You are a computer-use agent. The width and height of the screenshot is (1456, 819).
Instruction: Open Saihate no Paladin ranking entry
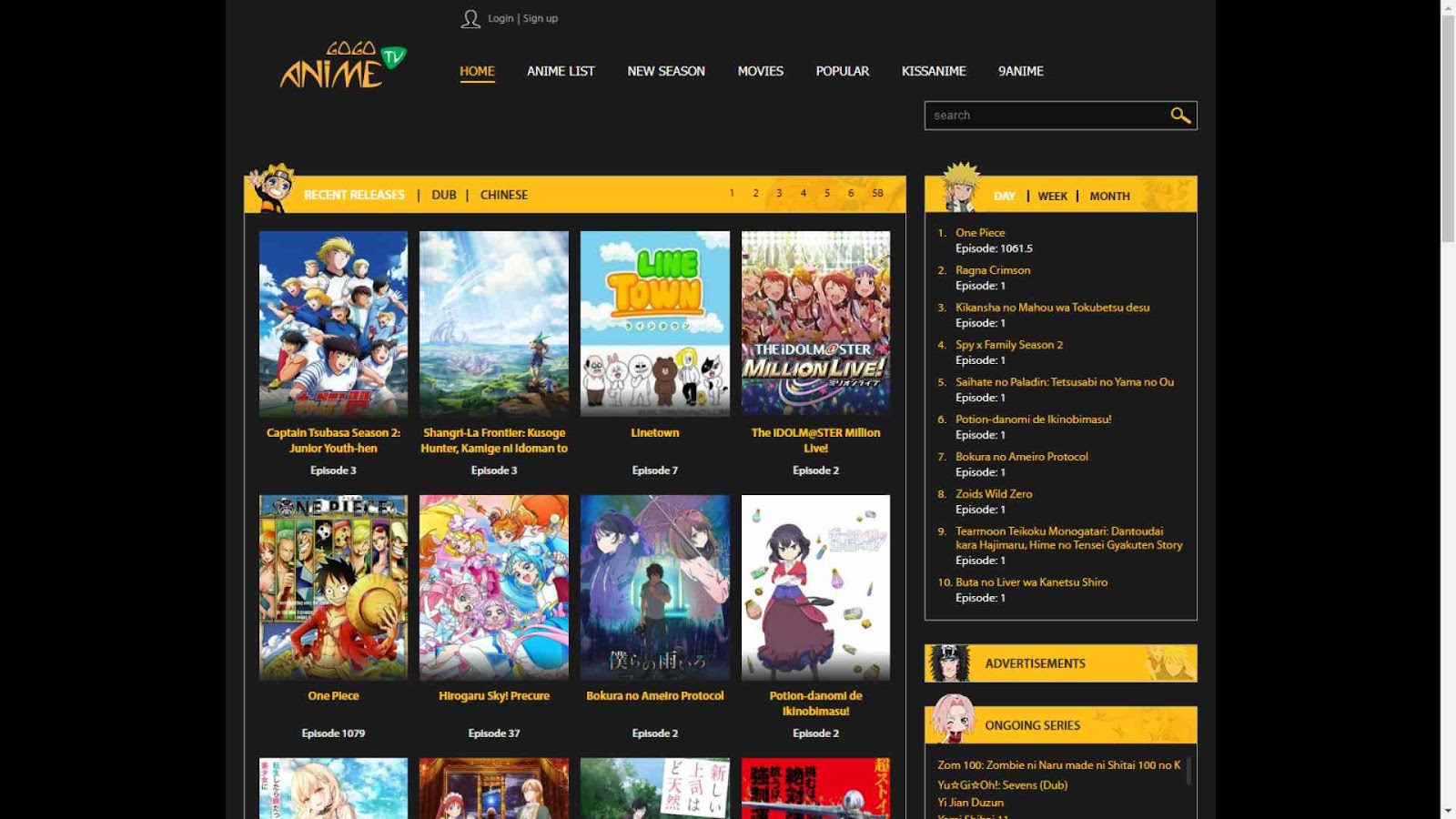(x=1065, y=382)
